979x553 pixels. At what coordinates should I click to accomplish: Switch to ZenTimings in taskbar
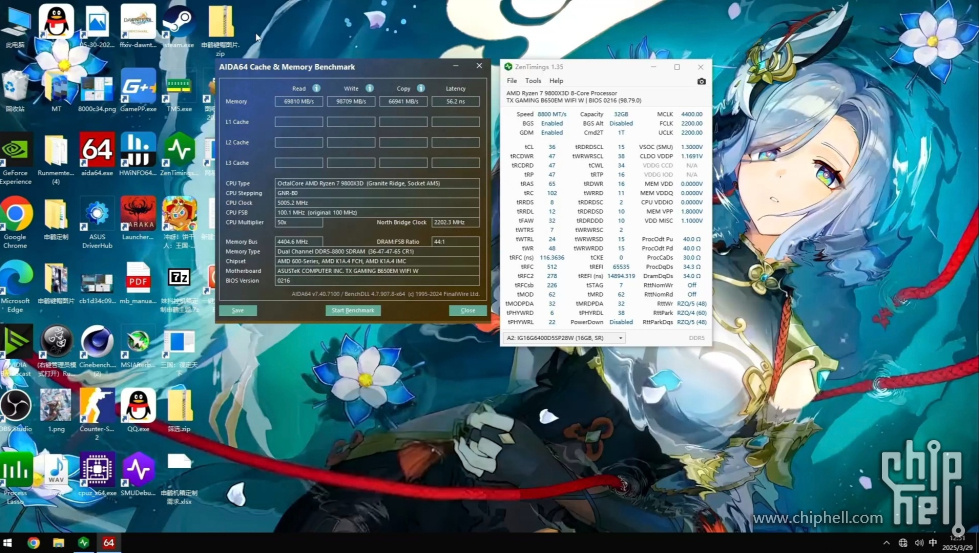[83, 542]
